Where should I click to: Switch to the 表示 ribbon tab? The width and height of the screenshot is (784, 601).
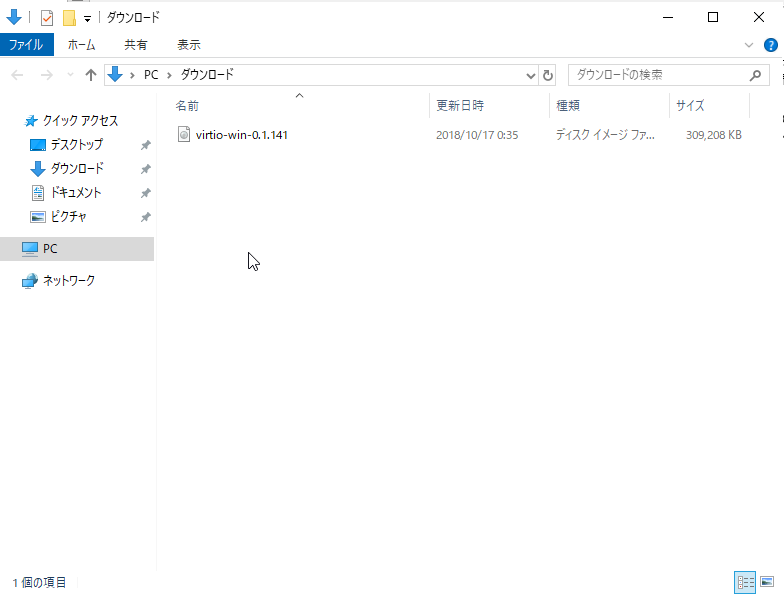click(x=189, y=45)
